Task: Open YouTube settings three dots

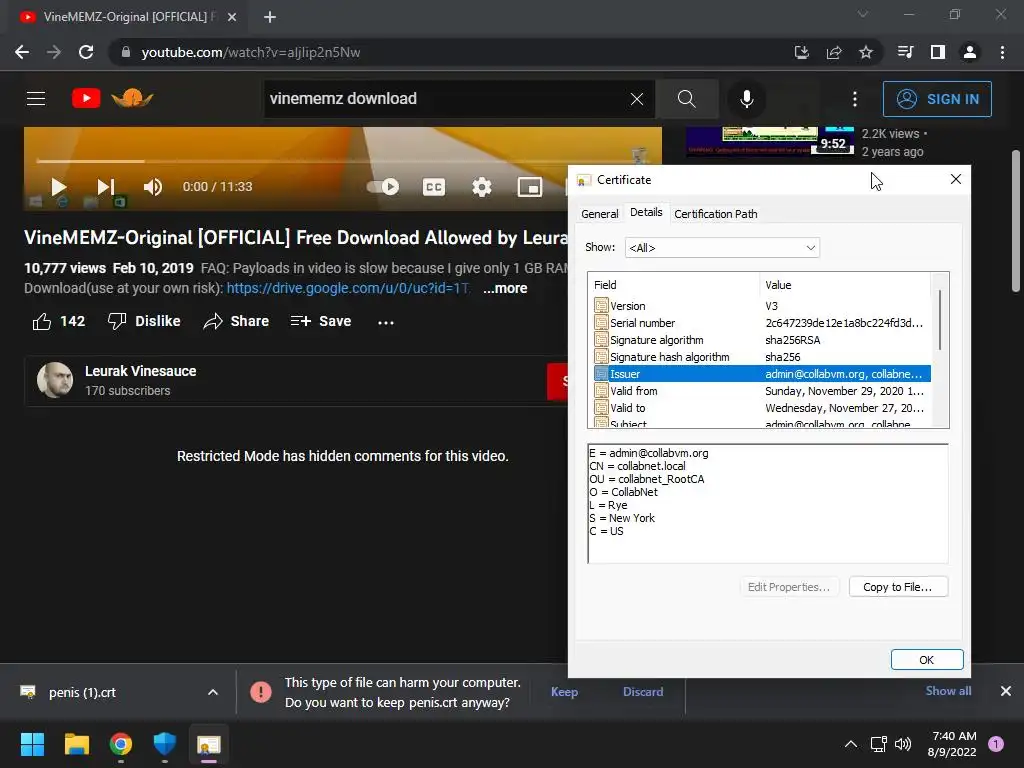Action: [x=855, y=99]
